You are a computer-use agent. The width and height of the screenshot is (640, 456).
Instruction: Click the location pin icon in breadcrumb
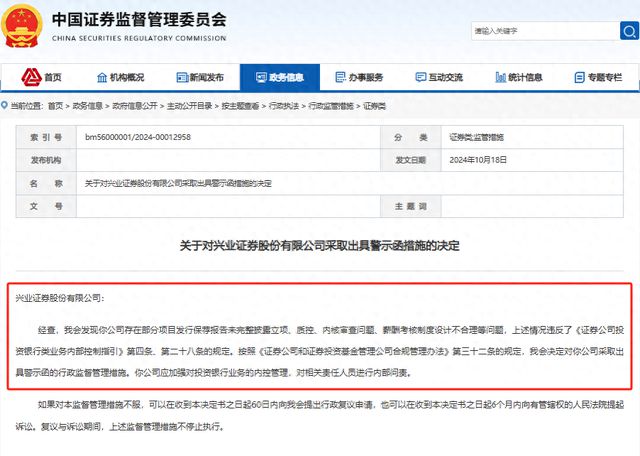(4, 106)
